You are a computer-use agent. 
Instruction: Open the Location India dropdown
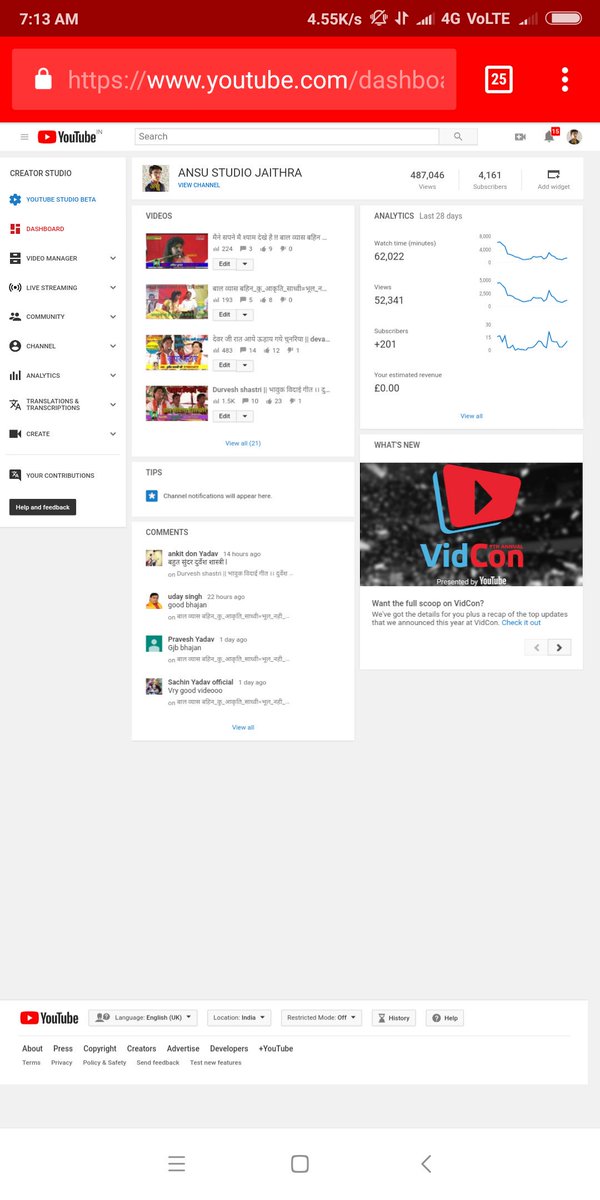coord(240,1018)
